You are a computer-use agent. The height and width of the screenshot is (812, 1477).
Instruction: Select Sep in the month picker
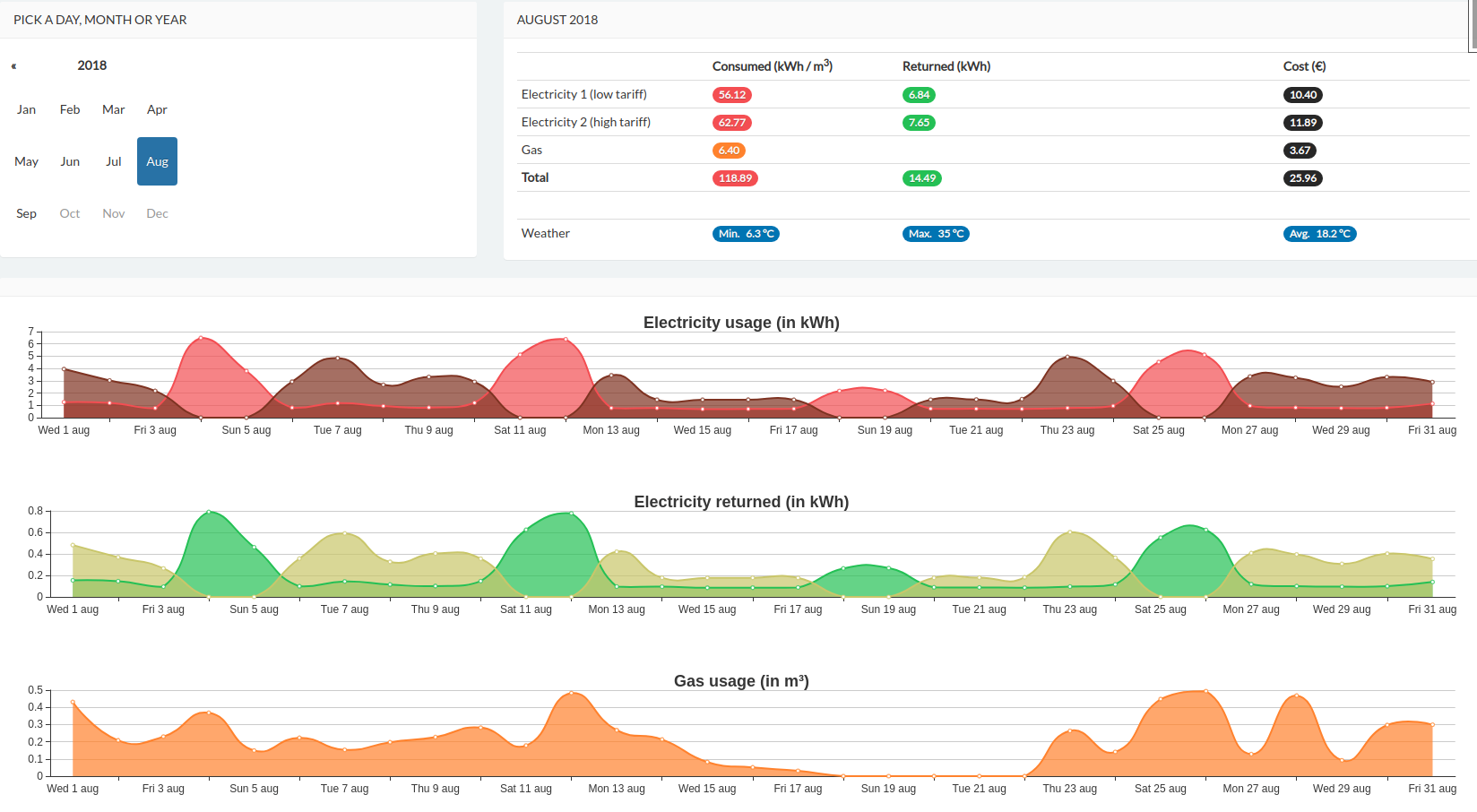[x=27, y=213]
